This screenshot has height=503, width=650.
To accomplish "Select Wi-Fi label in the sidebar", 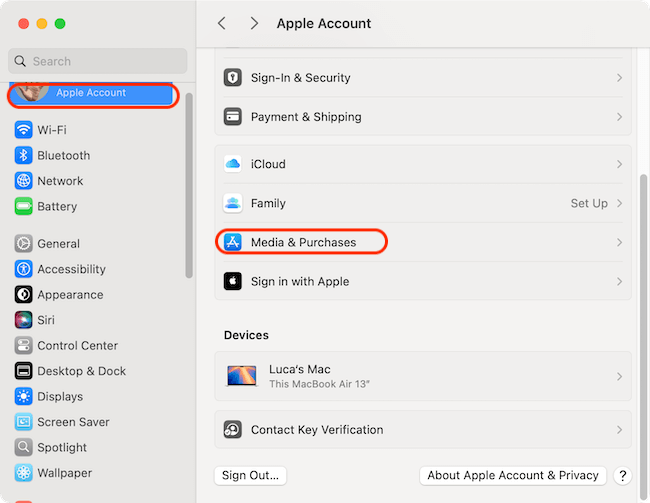I will click(x=52, y=130).
